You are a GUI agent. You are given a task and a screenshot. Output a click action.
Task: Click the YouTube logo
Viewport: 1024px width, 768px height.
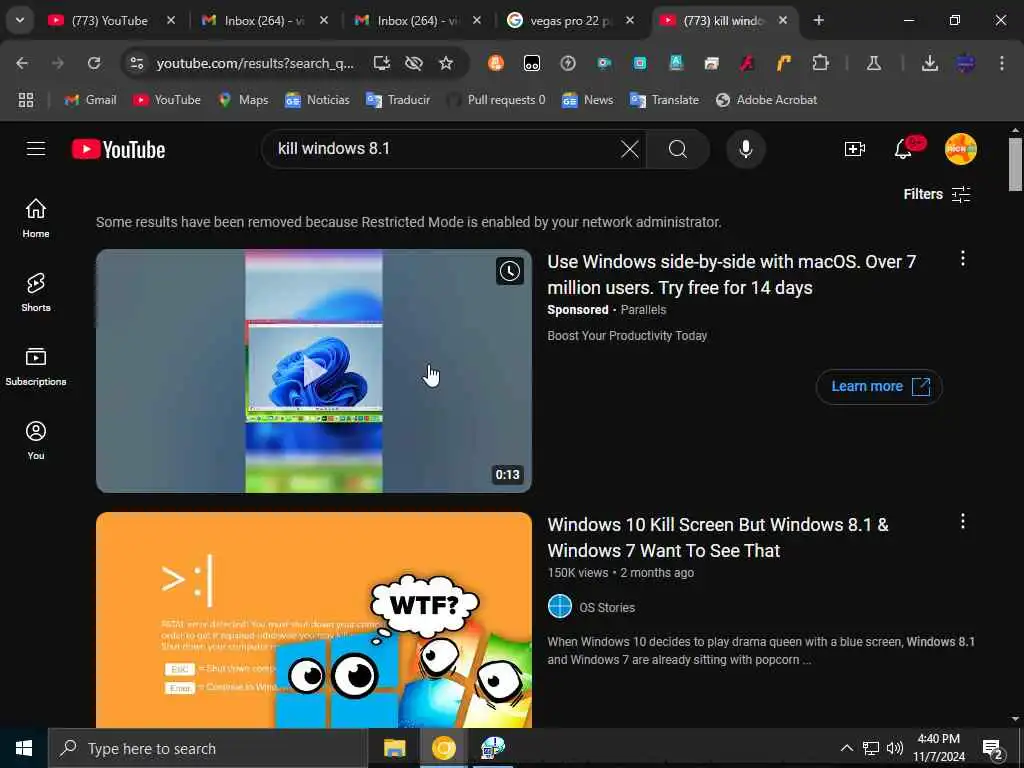pyautogui.click(x=119, y=150)
